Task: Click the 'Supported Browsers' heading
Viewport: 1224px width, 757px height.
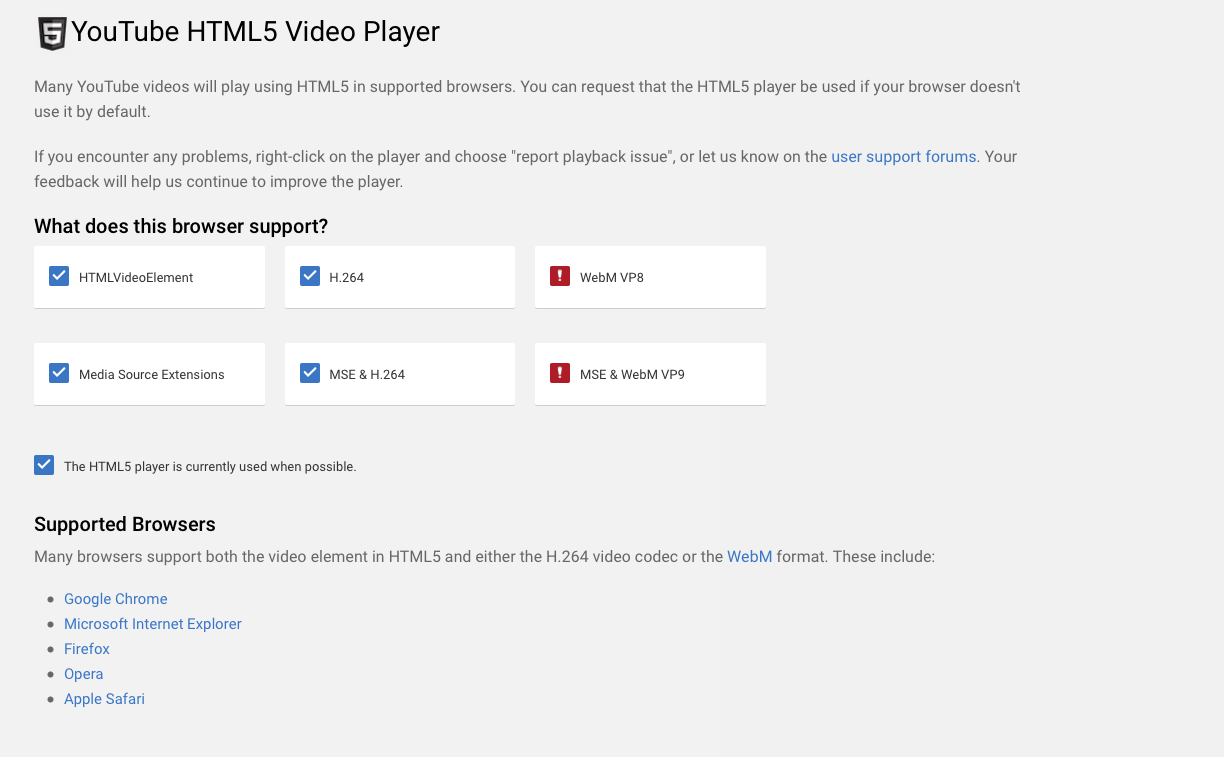Action: pos(125,525)
